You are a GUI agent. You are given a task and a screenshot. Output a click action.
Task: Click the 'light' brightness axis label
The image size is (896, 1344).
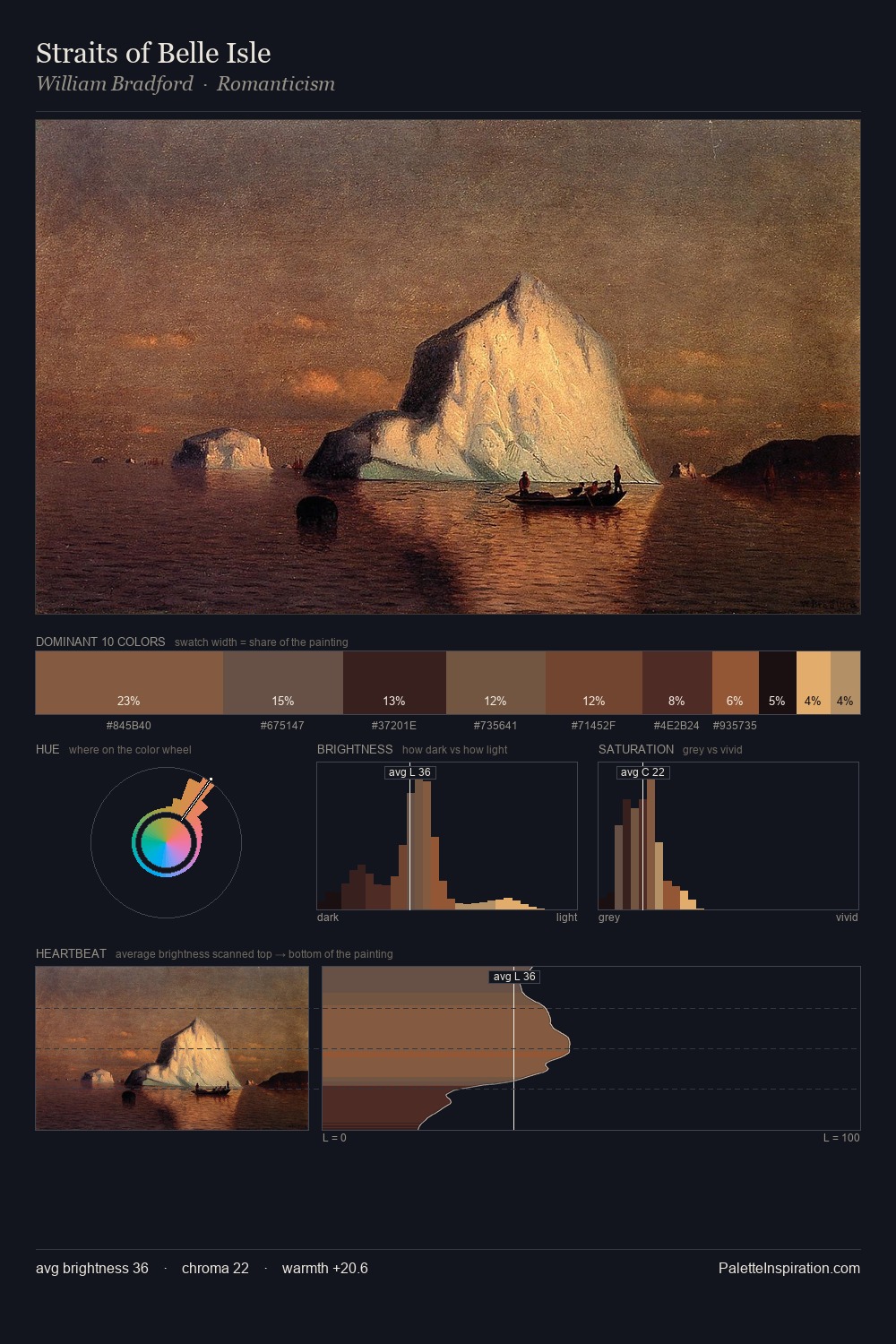[x=567, y=918]
